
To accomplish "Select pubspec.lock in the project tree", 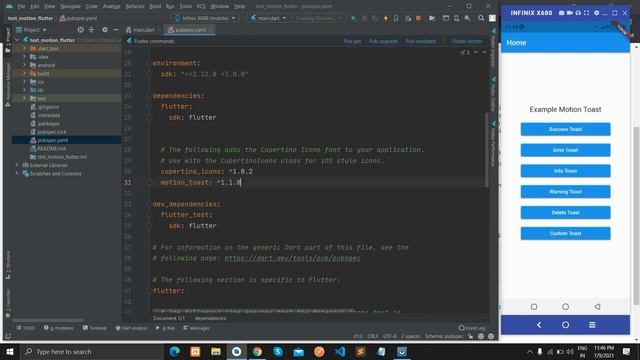I will (x=52, y=132).
